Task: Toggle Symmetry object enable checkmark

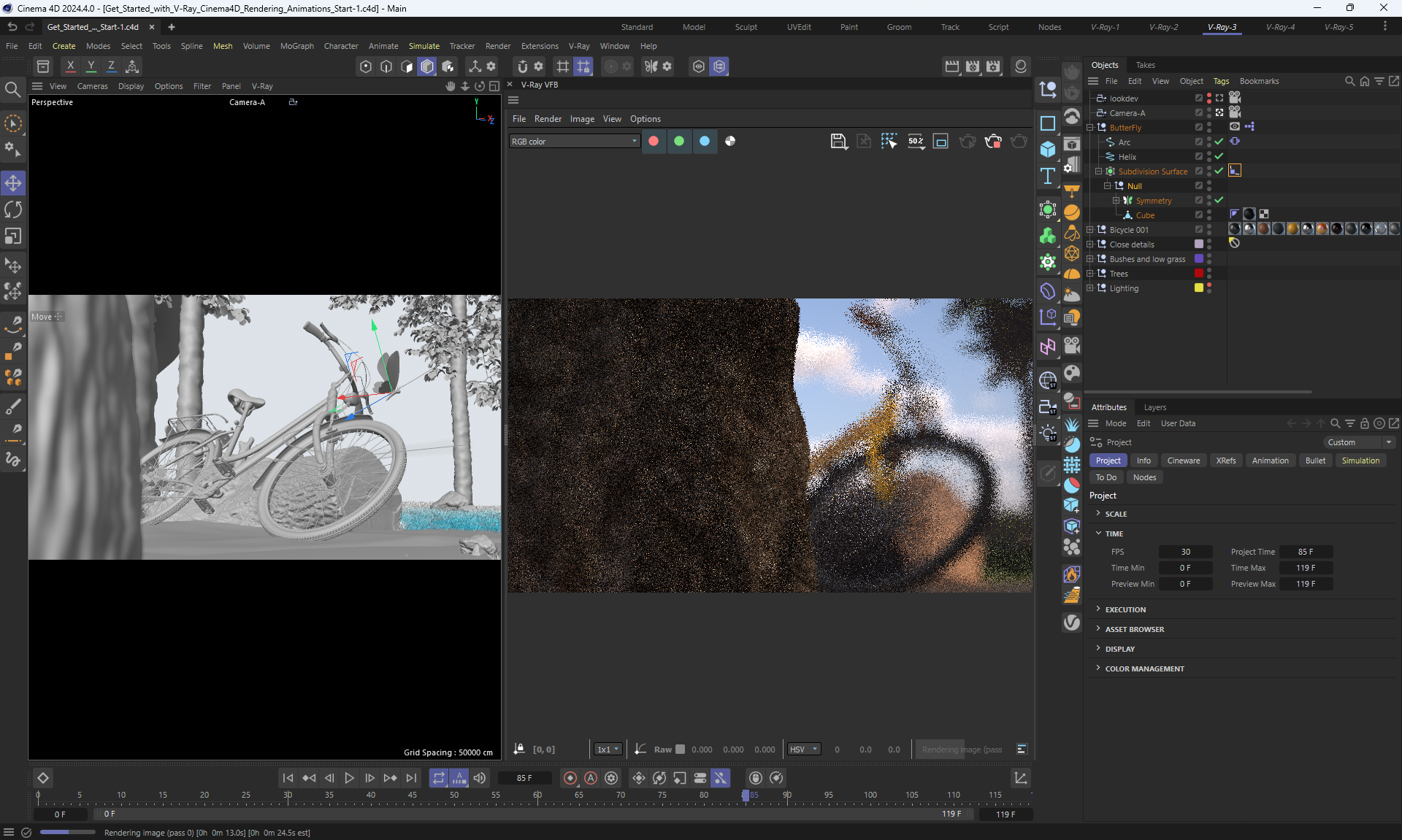Action: [1219, 200]
